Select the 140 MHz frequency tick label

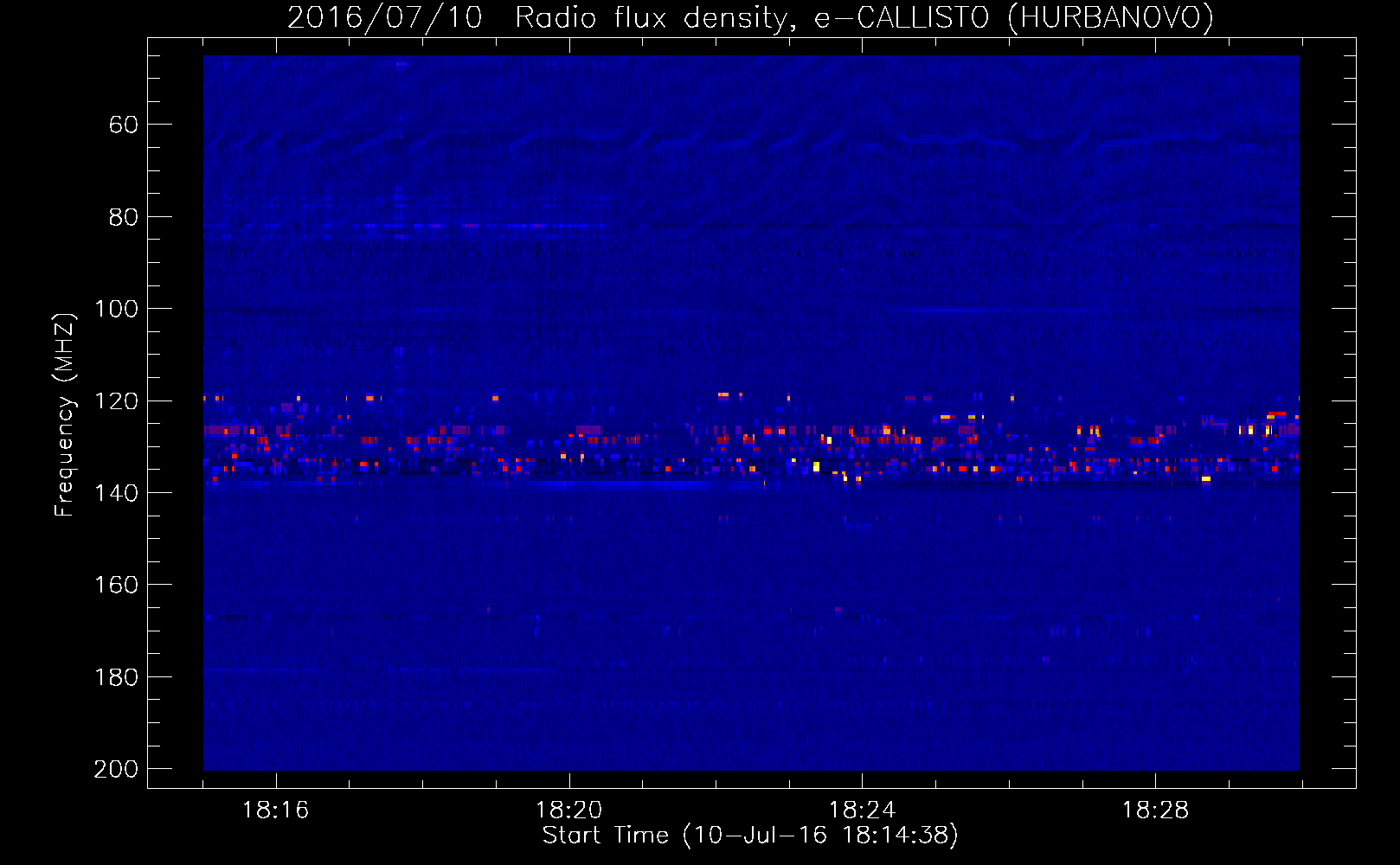pyautogui.click(x=116, y=493)
